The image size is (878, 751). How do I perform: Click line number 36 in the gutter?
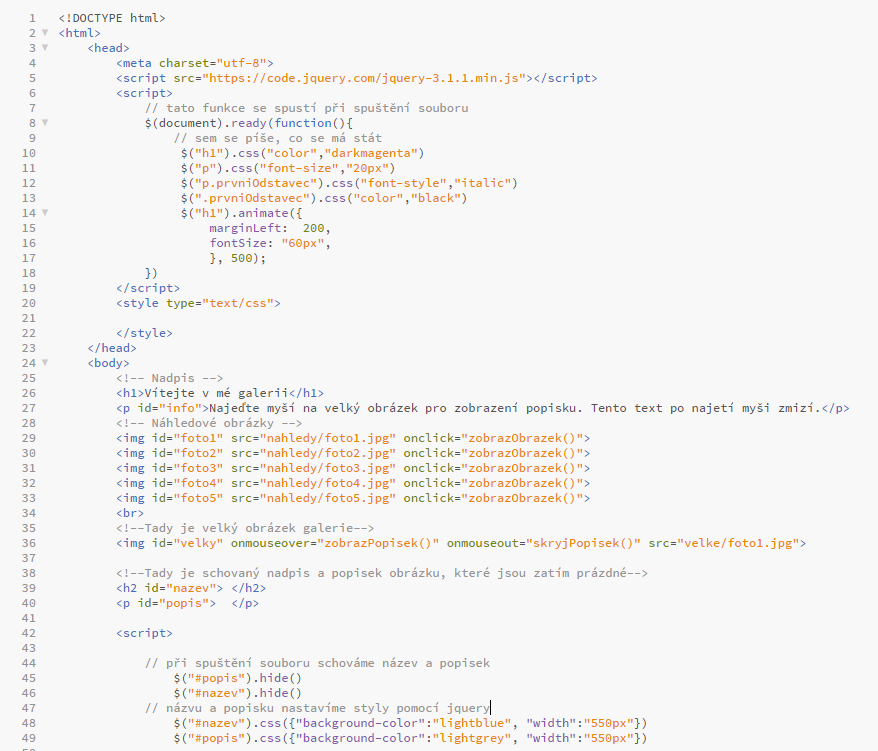(29, 543)
